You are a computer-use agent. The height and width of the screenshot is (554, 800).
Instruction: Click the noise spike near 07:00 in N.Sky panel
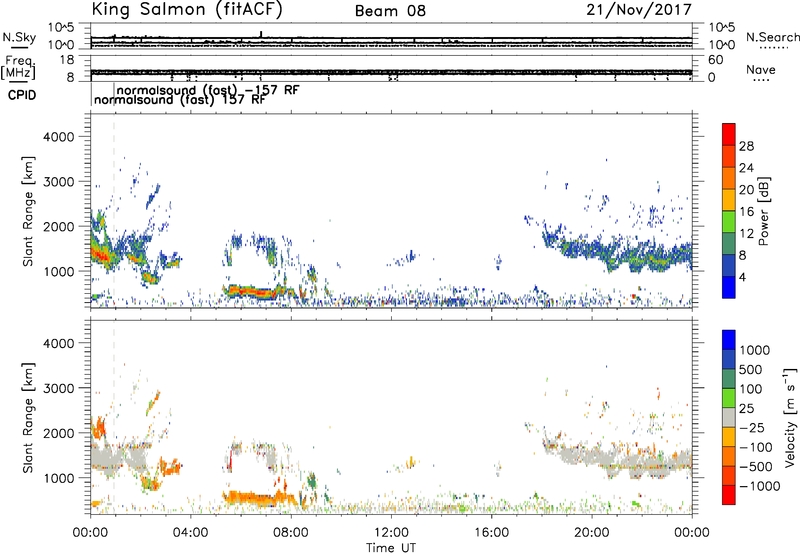[261, 34]
